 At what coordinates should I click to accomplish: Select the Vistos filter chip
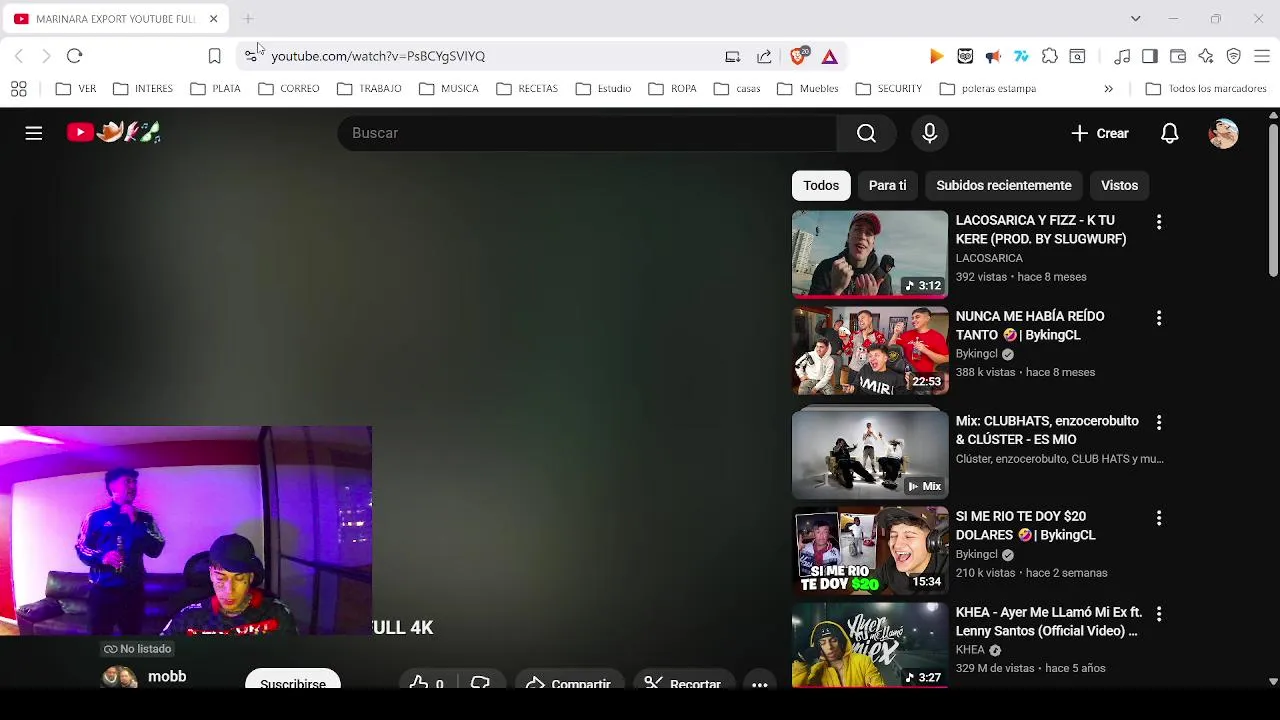click(1119, 185)
